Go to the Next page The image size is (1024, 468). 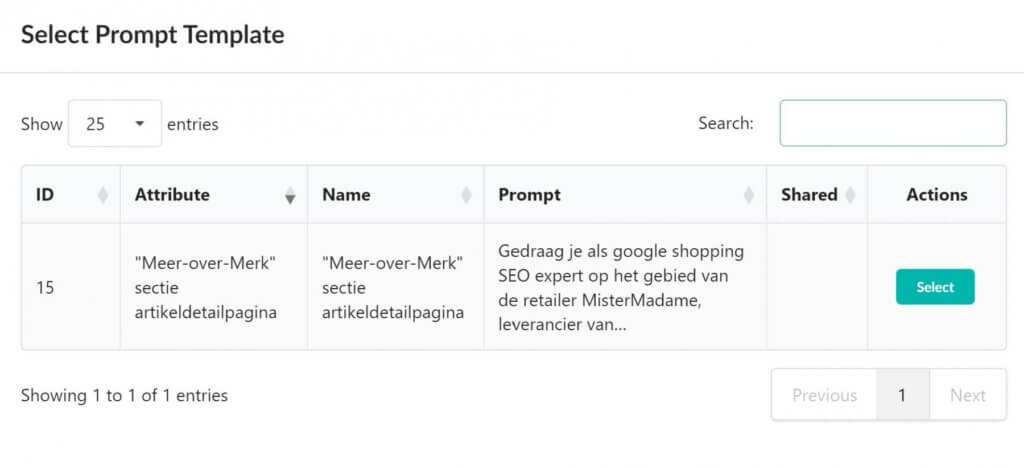tap(967, 395)
